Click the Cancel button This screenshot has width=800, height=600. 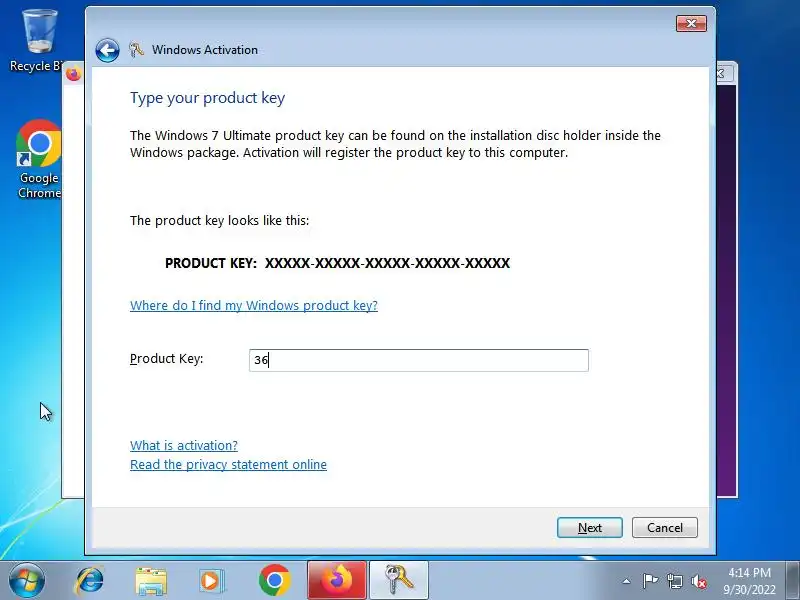click(x=665, y=528)
